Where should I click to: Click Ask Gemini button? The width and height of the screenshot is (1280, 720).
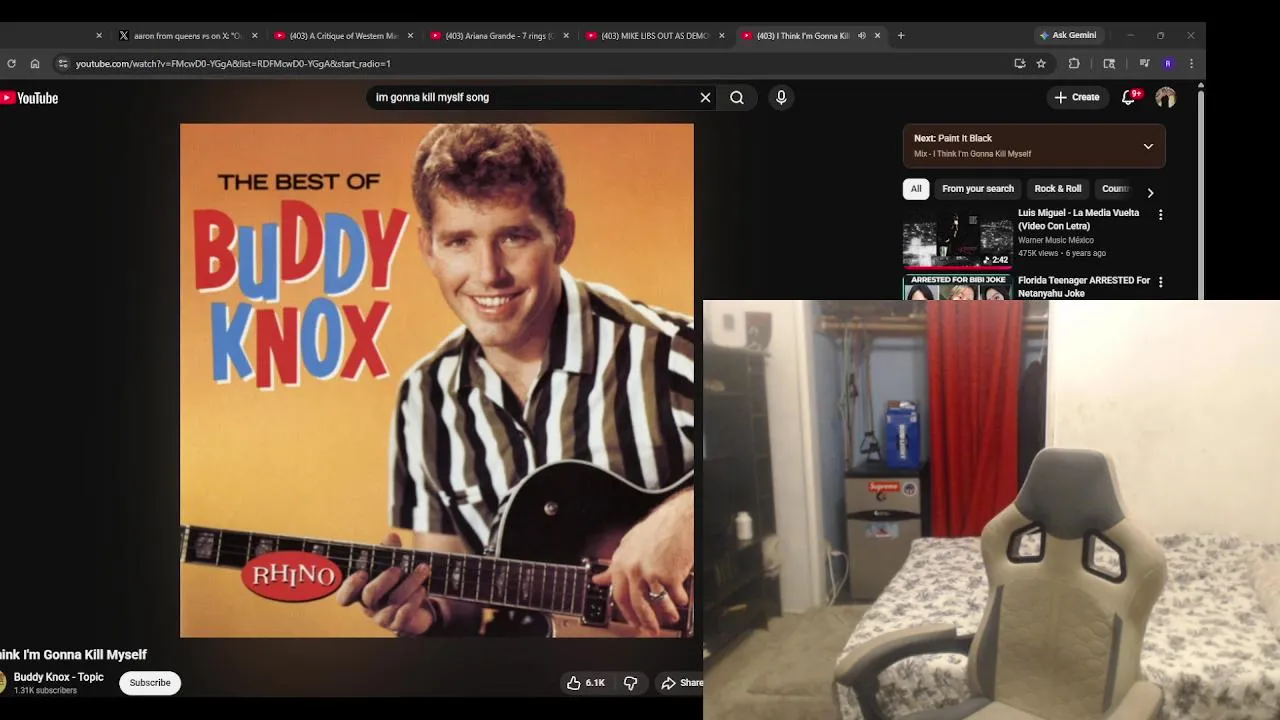[1068, 35]
